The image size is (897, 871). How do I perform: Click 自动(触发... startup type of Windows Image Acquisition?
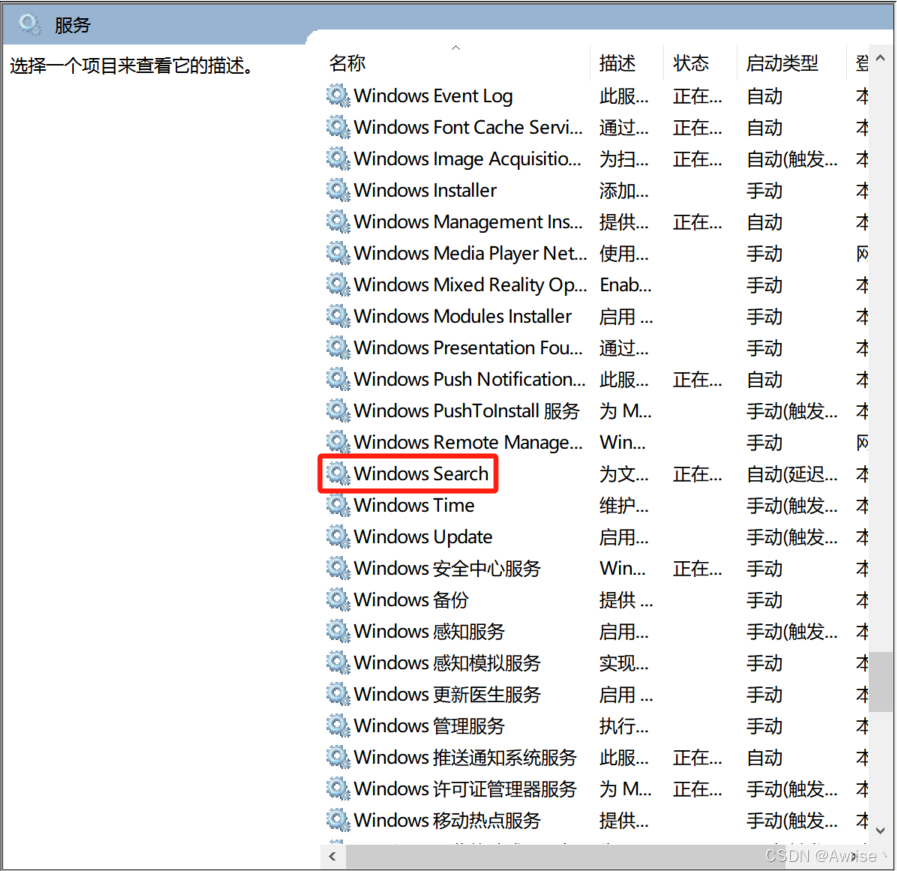[x=792, y=158]
